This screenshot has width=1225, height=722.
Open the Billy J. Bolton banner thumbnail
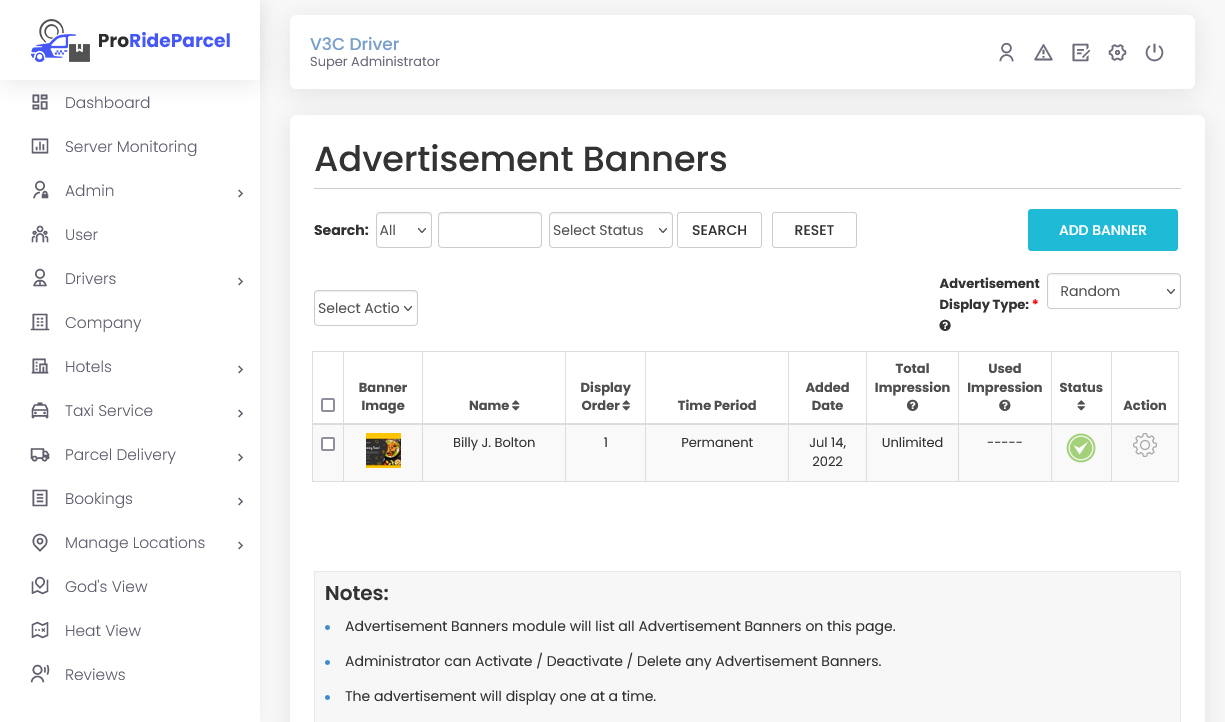(x=383, y=451)
